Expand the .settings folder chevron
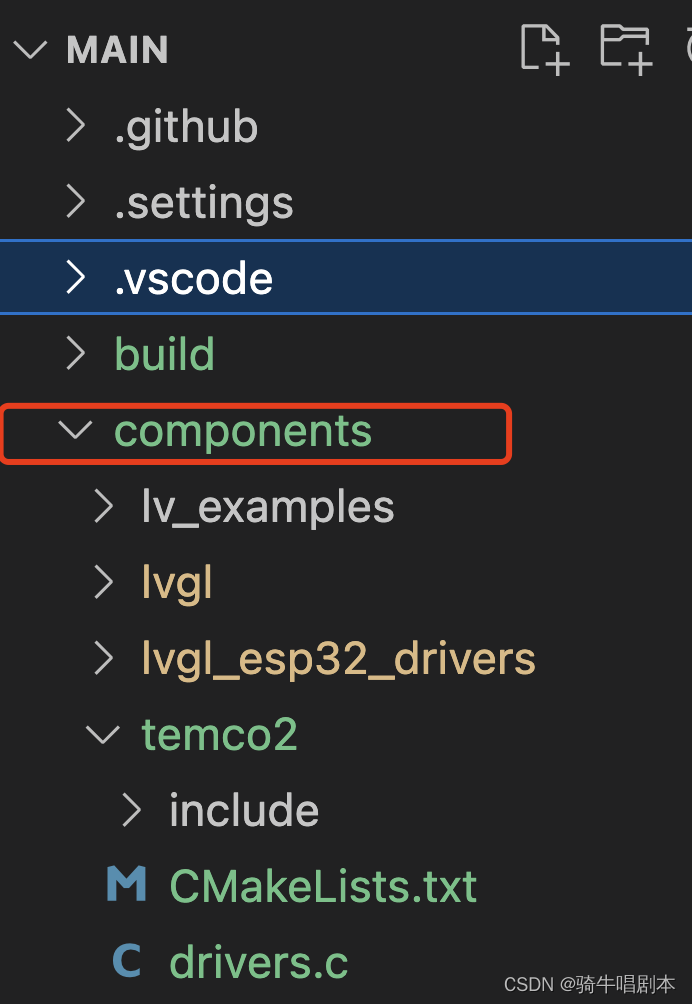This screenshot has height=1004, width=692. click(76, 202)
